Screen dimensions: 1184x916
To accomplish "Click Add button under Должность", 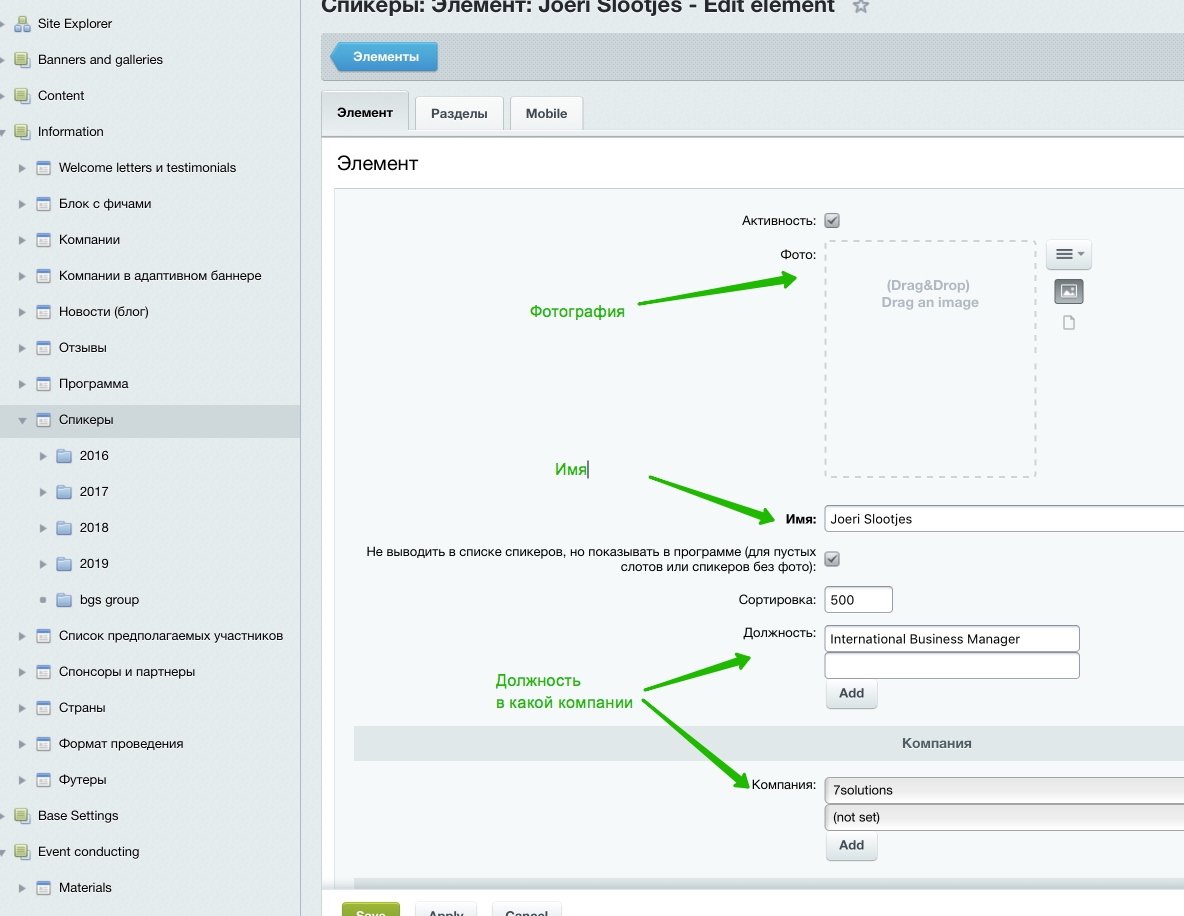I will (x=851, y=693).
